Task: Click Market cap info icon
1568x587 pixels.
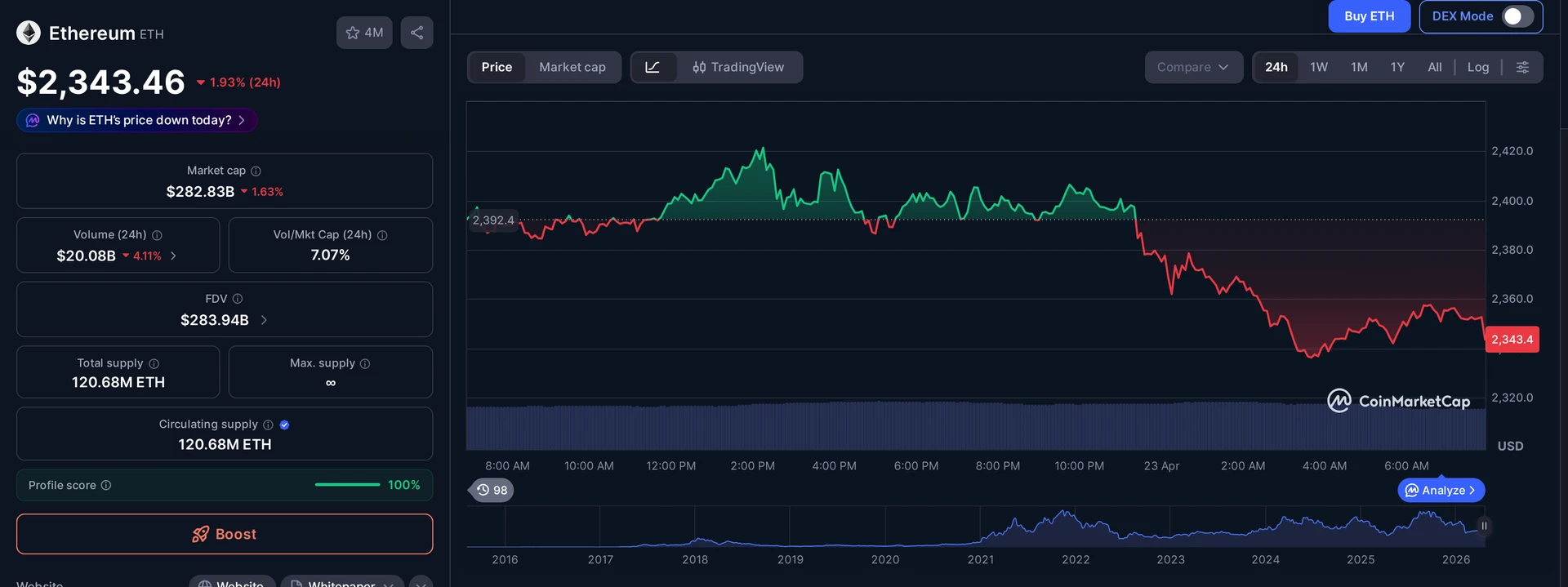Action: [256, 171]
